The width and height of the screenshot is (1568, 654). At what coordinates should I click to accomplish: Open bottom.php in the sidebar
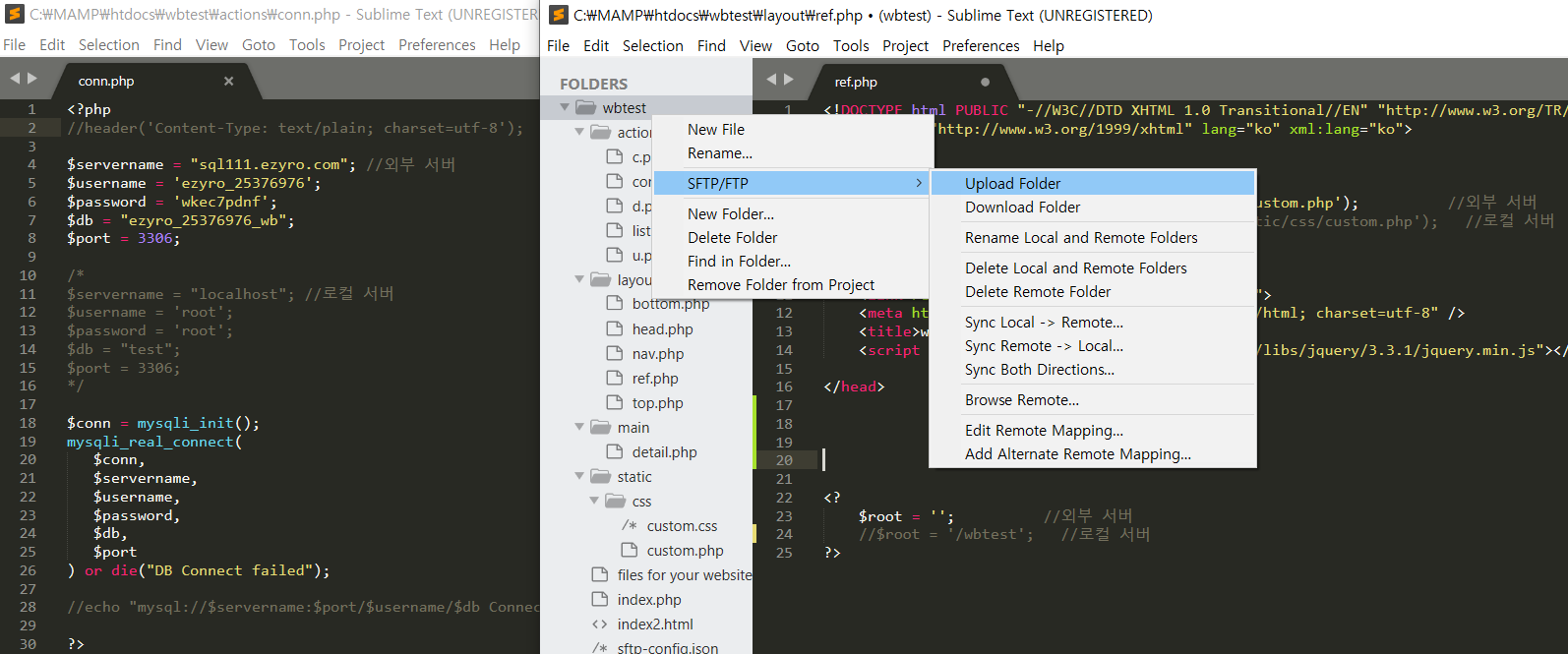[x=671, y=304]
